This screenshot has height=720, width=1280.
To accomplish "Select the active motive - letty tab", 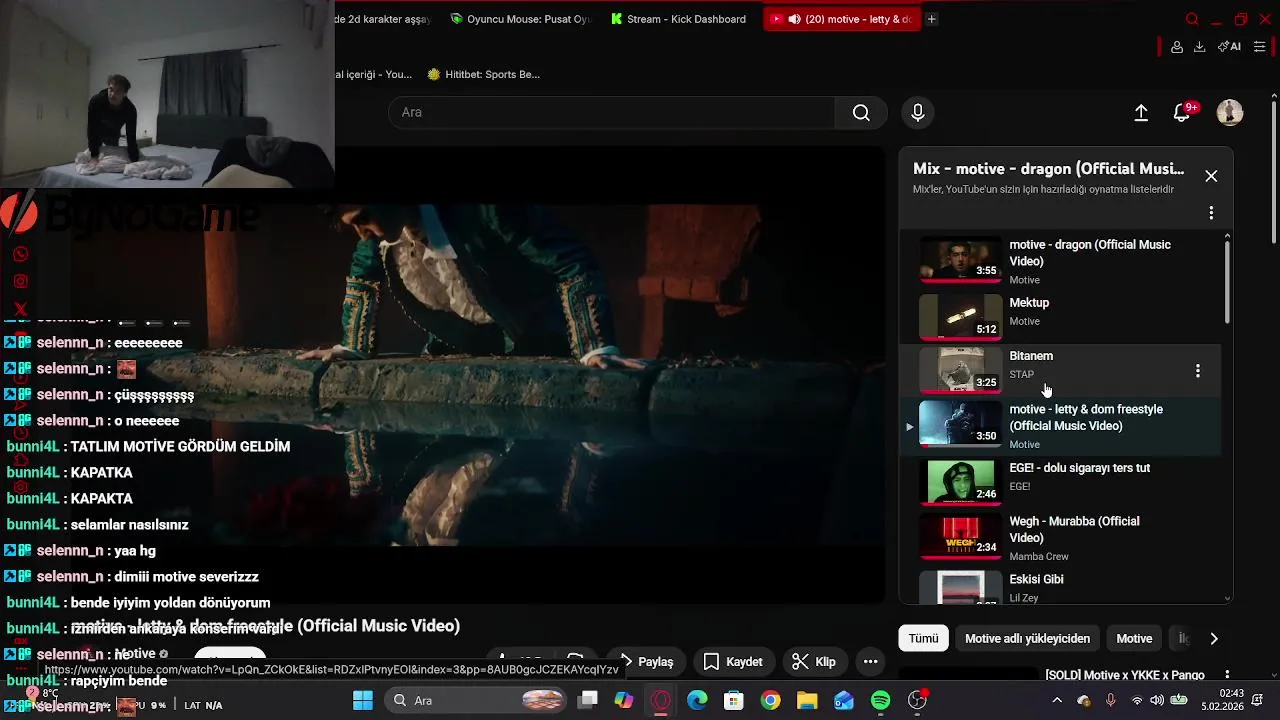I will click(842, 19).
